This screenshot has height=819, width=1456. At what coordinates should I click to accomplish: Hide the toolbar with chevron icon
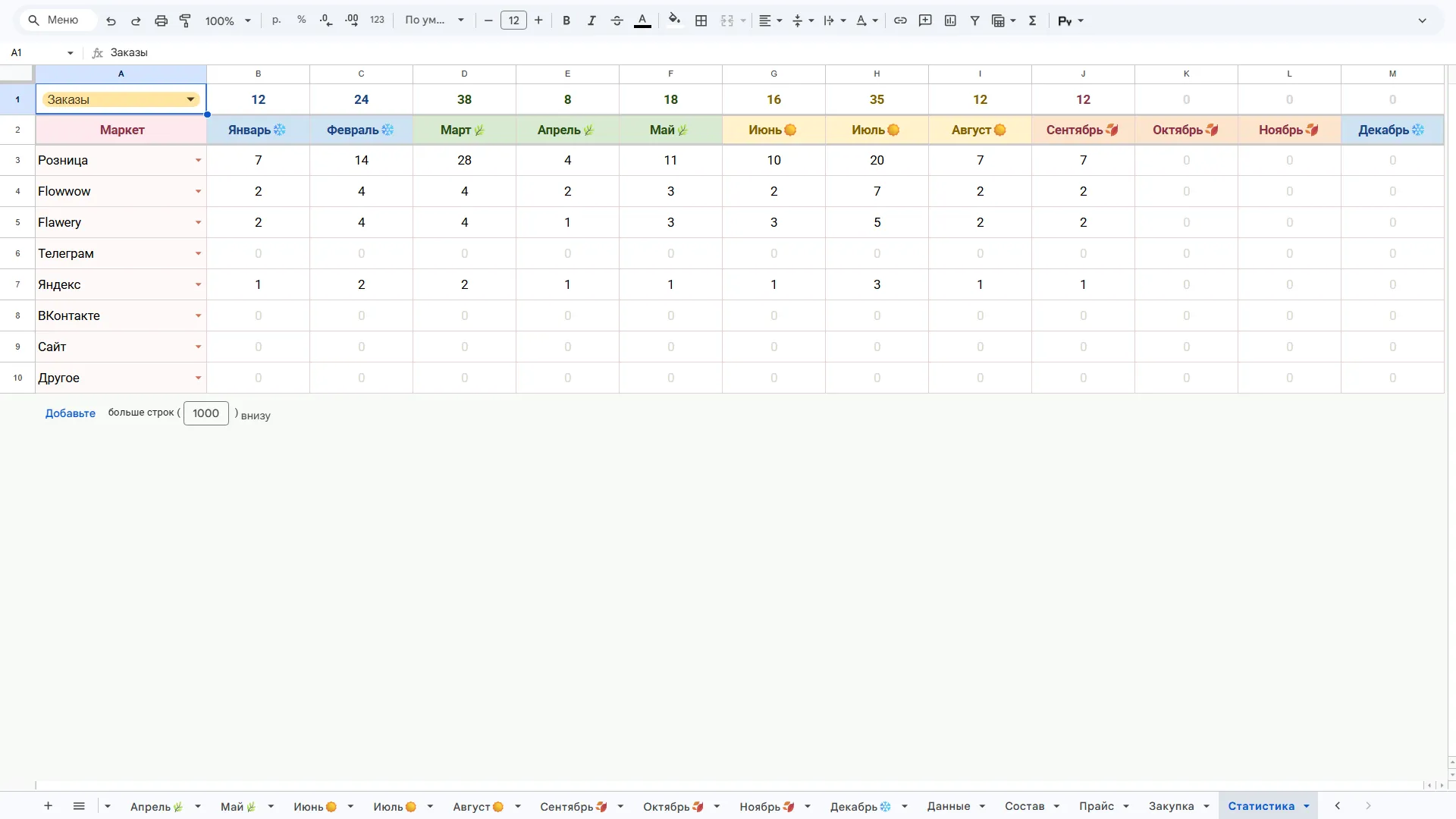tap(1422, 21)
